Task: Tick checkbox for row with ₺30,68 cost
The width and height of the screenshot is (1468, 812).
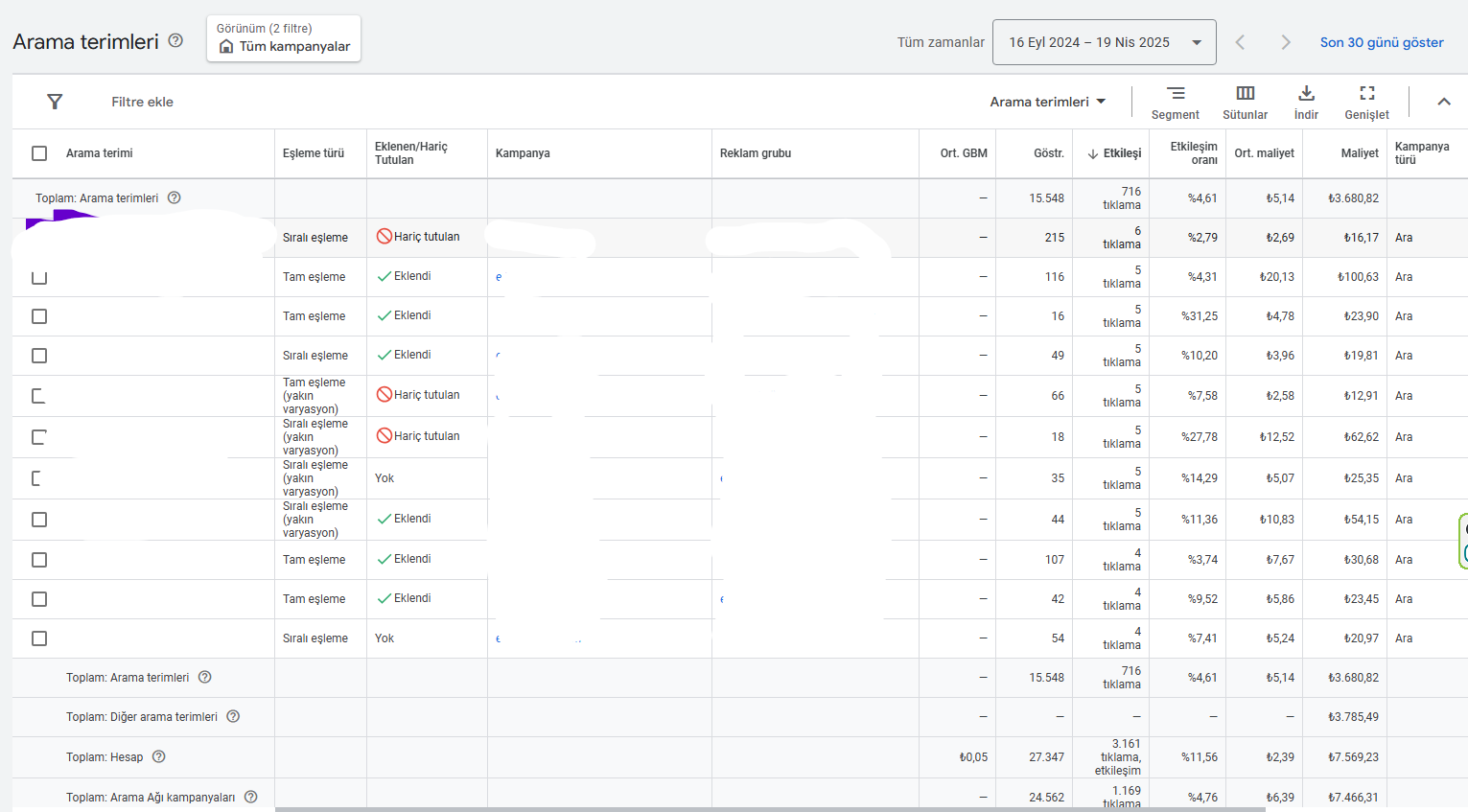Action: (x=39, y=560)
